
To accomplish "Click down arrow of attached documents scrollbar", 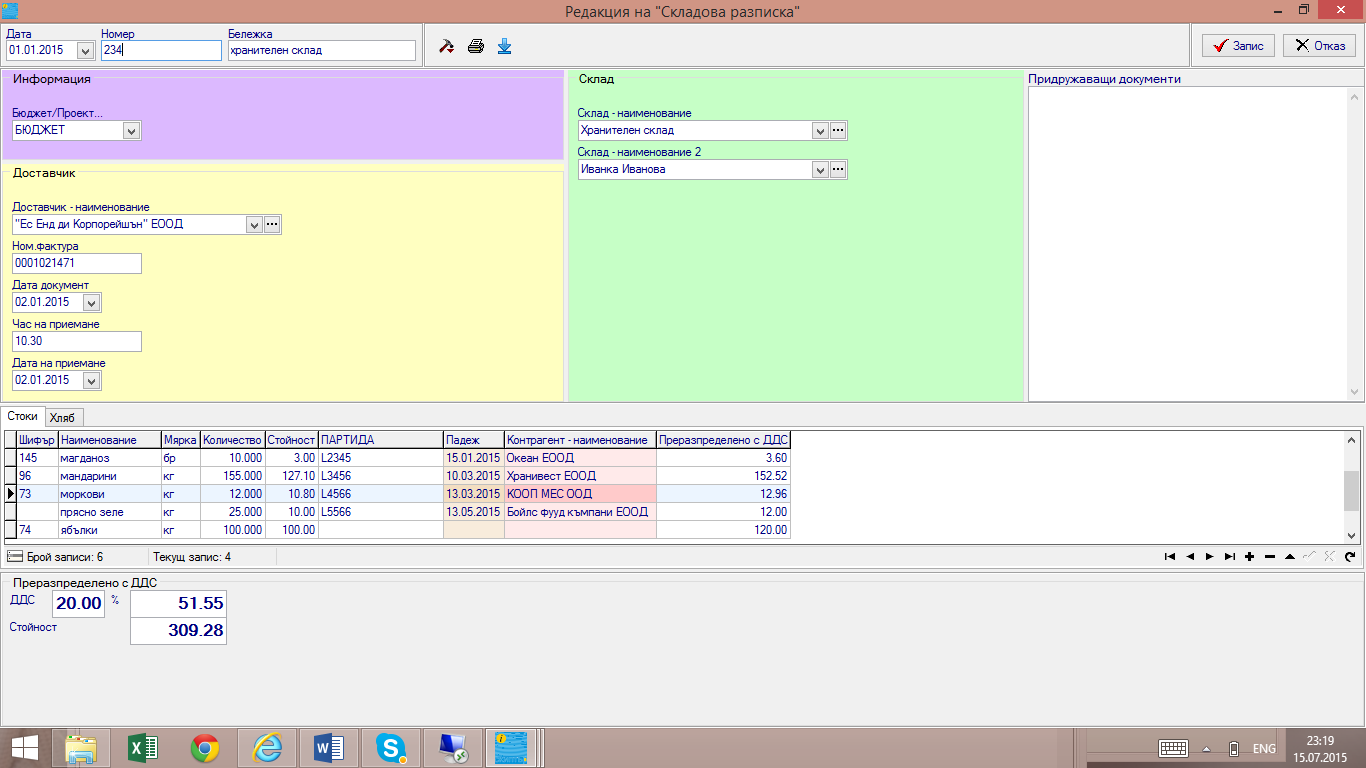I will click(x=1355, y=392).
